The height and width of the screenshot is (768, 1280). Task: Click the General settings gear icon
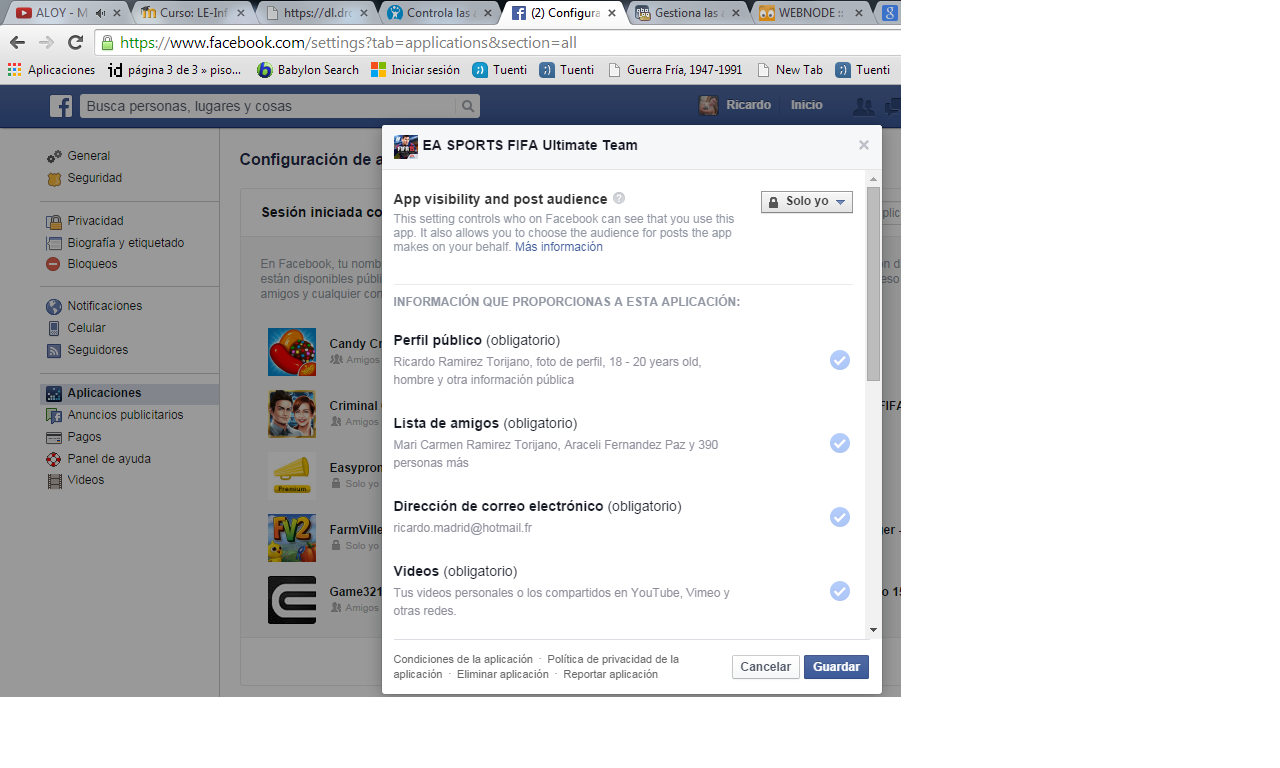tap(54, 156)
